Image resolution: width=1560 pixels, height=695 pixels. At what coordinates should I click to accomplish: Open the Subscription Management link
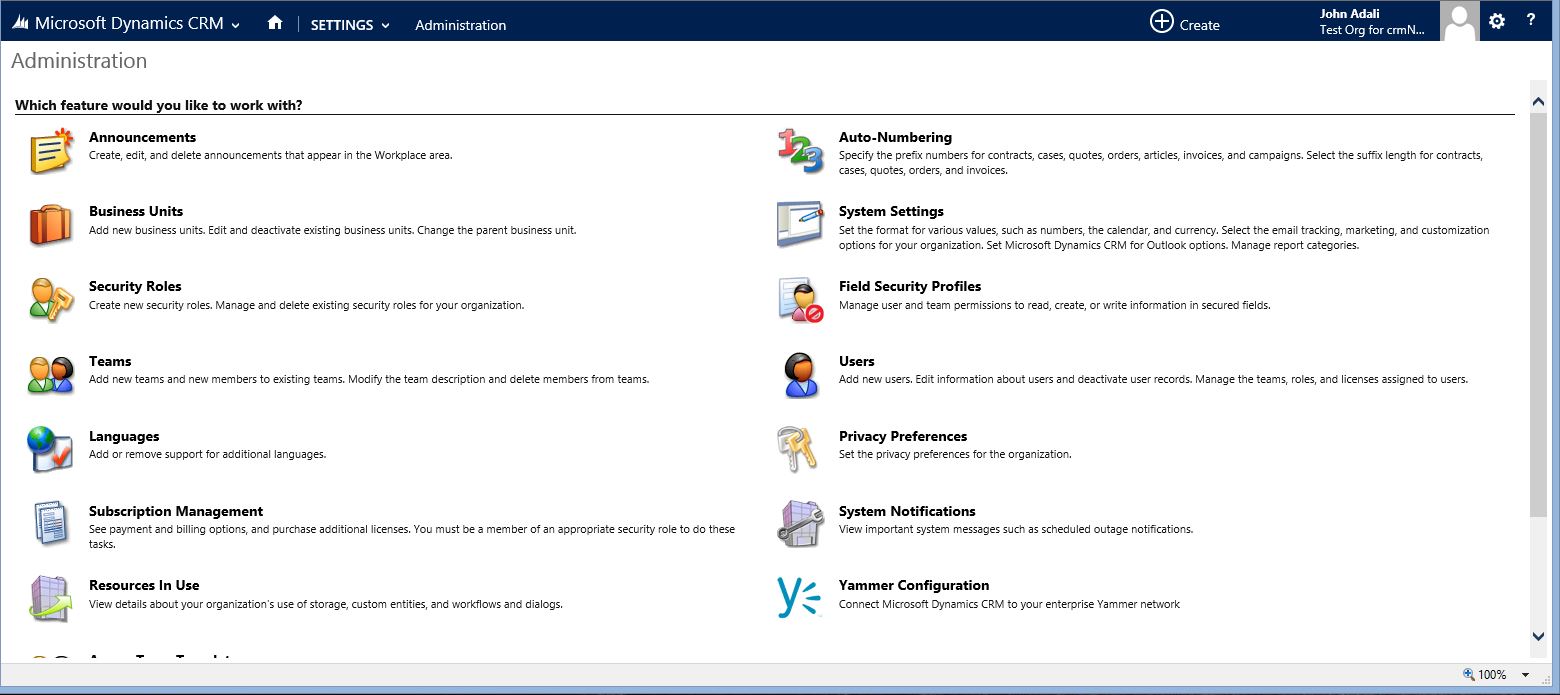click(175, 511)
